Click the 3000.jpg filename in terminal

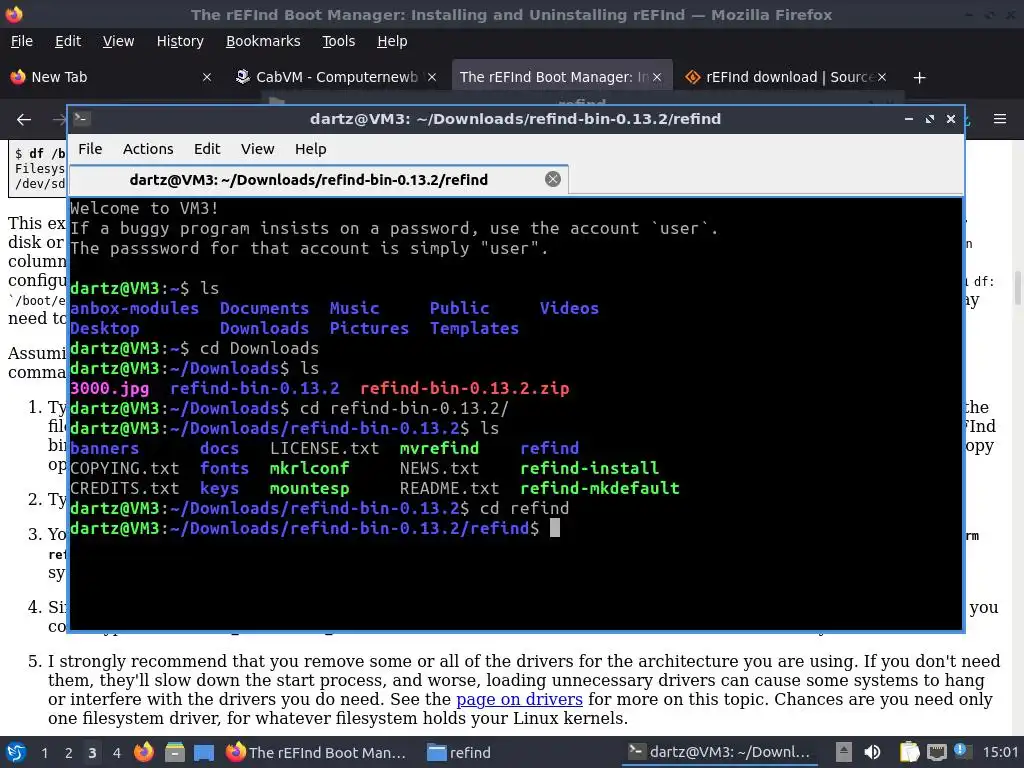point(110,389)
